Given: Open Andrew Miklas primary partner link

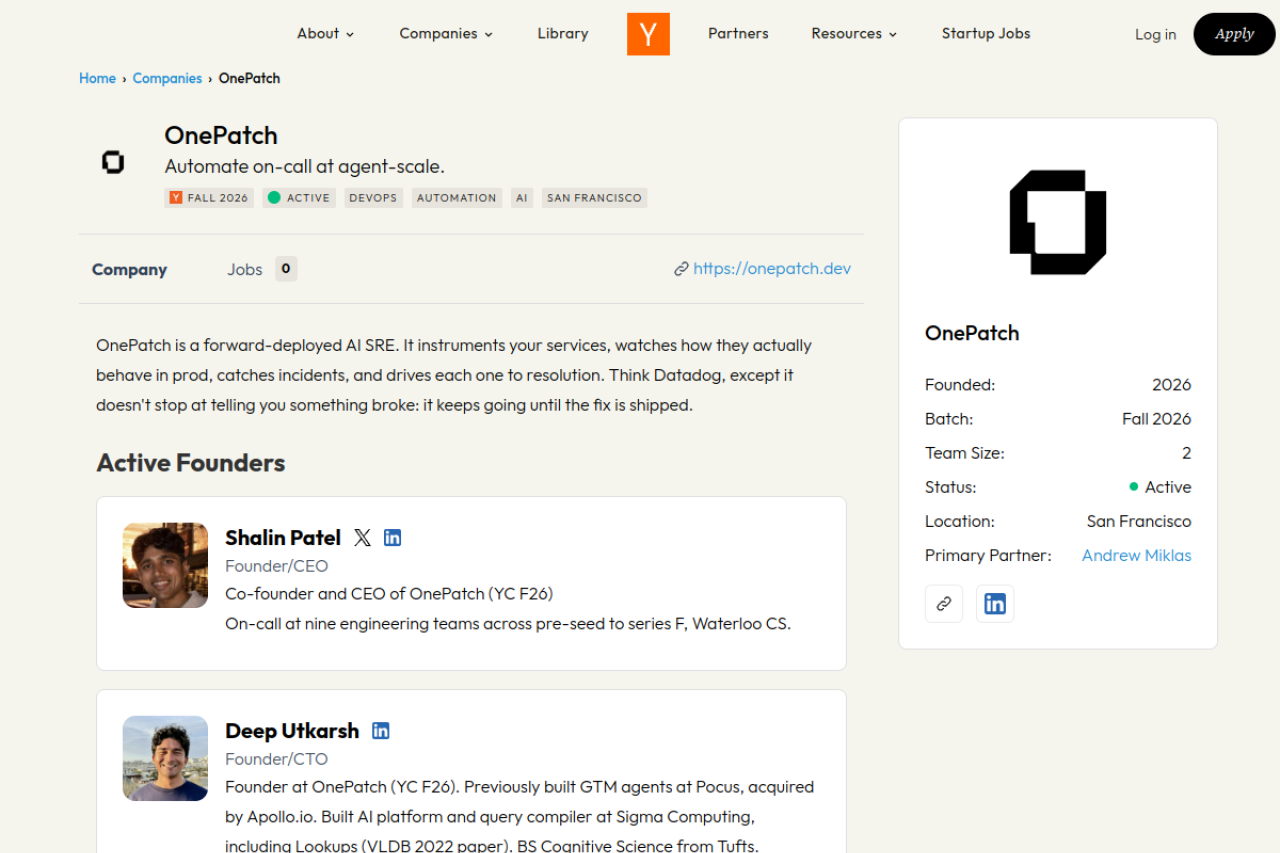Looking at the screenshot, I should tap(1136, 556).
